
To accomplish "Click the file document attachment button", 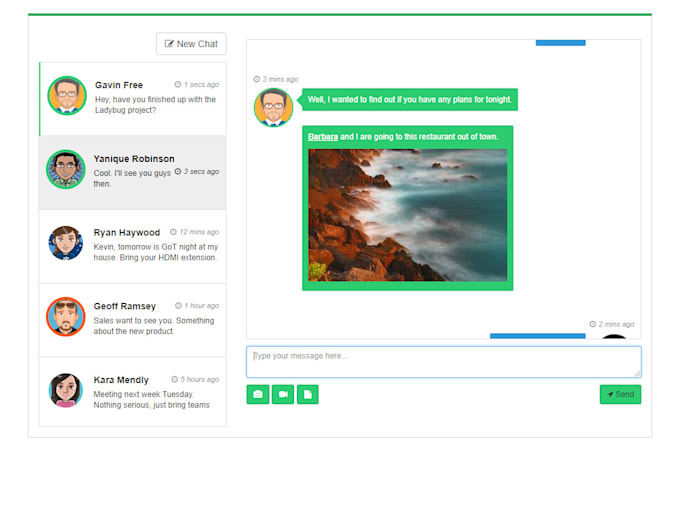I will (308, 394).
